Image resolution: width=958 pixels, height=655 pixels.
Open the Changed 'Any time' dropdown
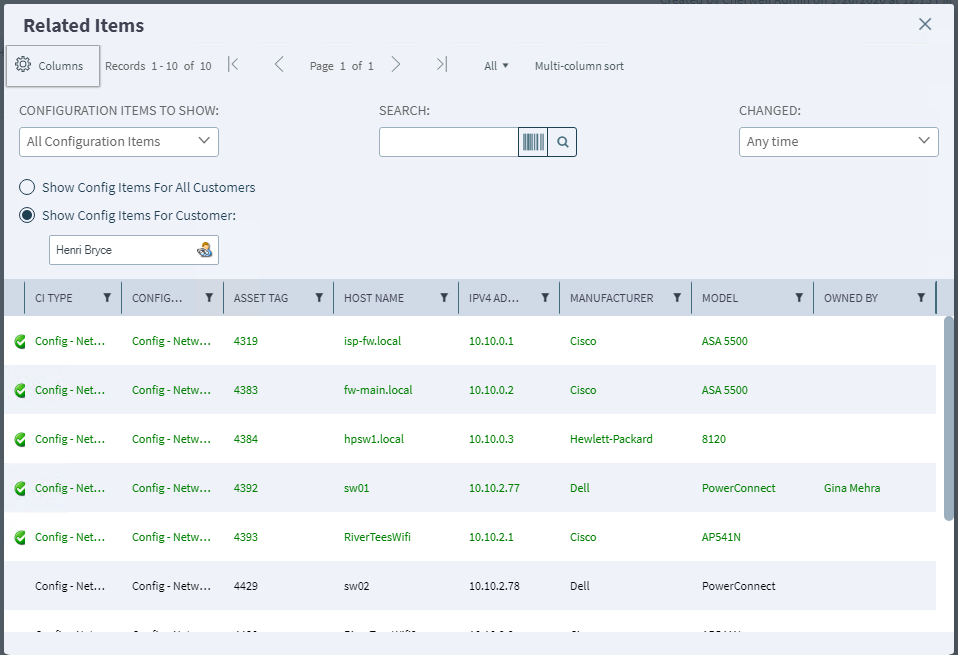pos(838,142)
